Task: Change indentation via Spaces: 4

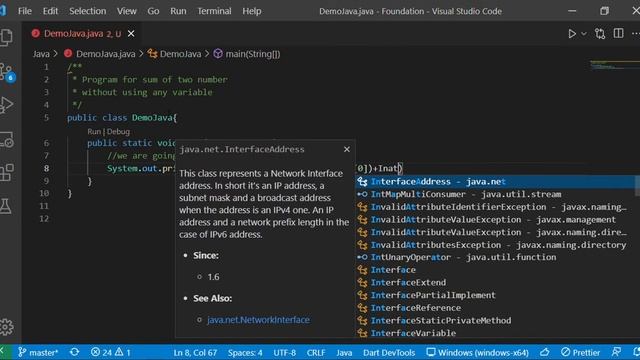Action: point(245,352)
